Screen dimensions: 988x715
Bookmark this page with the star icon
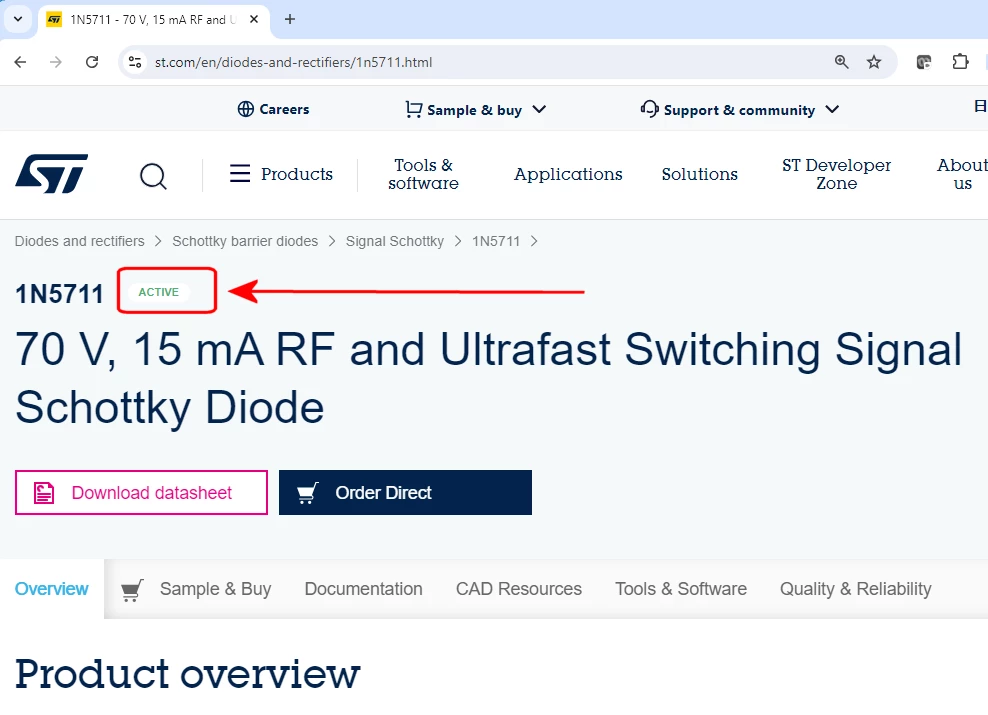coord(874,62)
